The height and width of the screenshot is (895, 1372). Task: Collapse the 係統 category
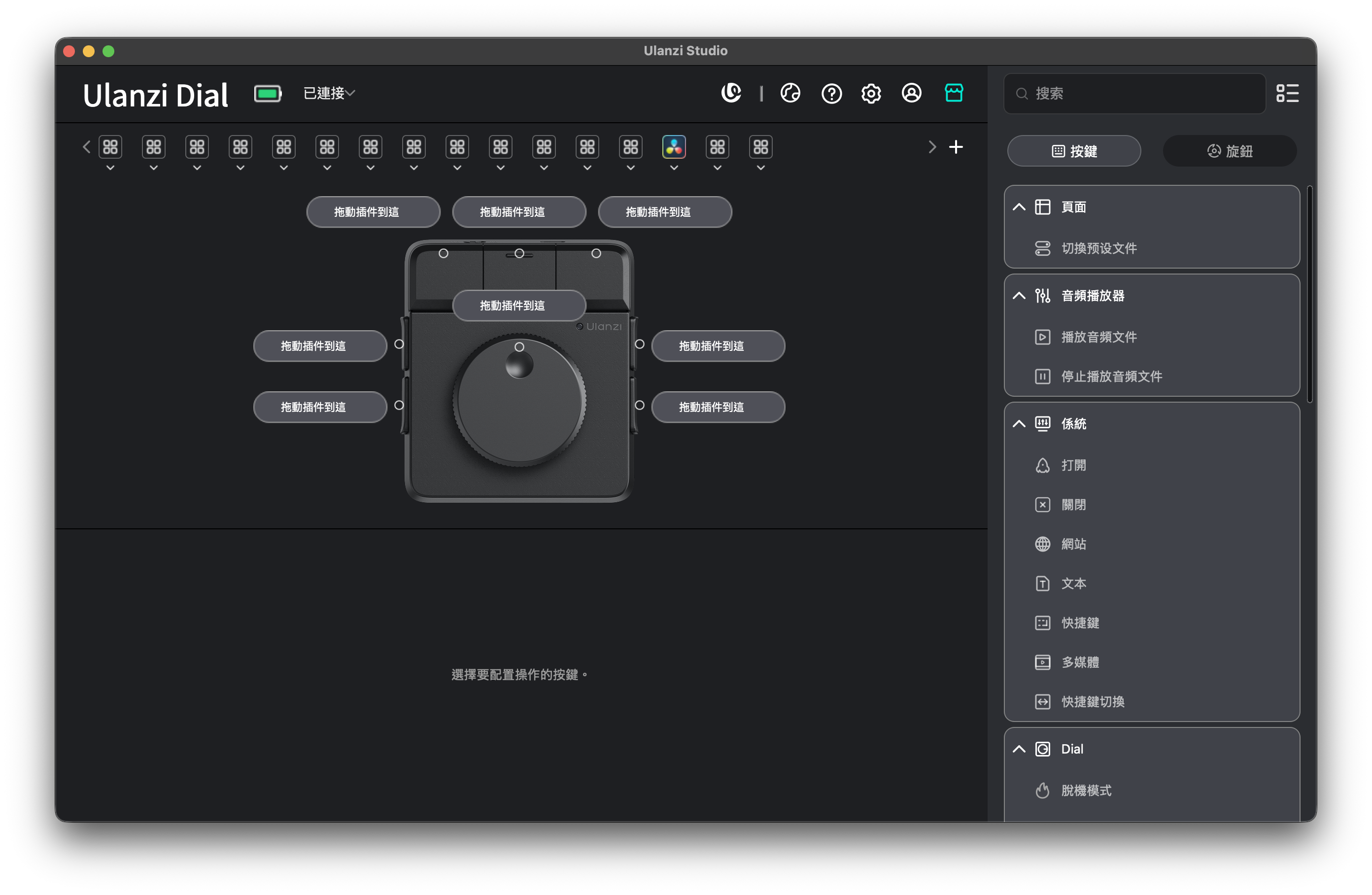[1019, 424]
